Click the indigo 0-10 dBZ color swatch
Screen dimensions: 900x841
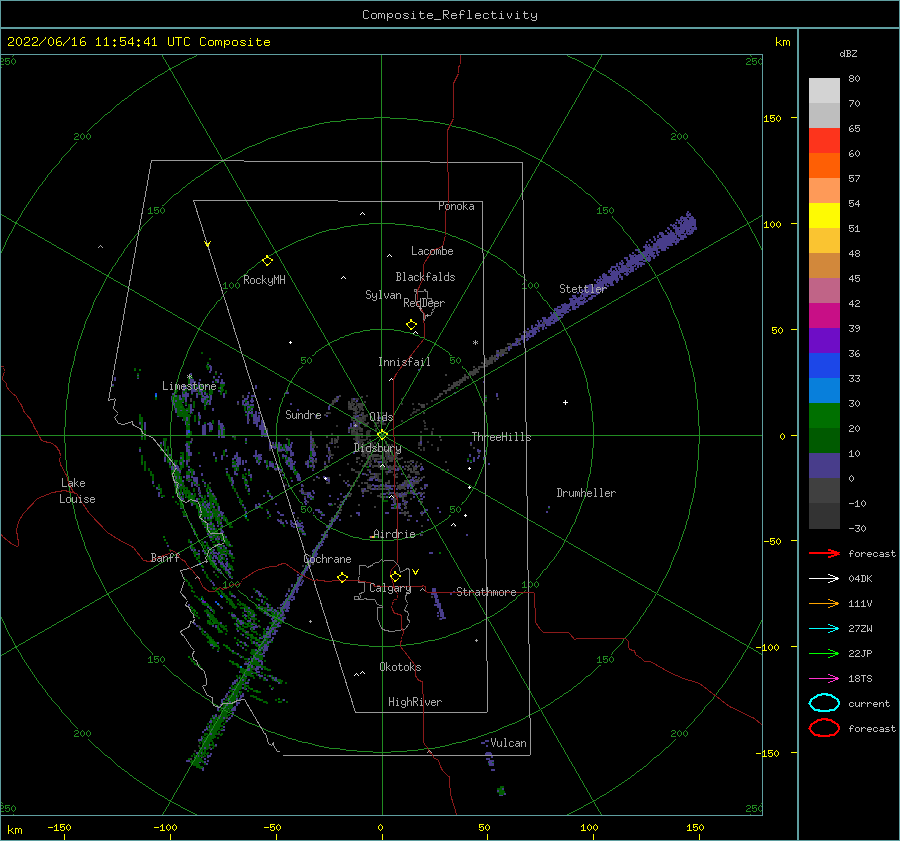(x=824, y=465)
